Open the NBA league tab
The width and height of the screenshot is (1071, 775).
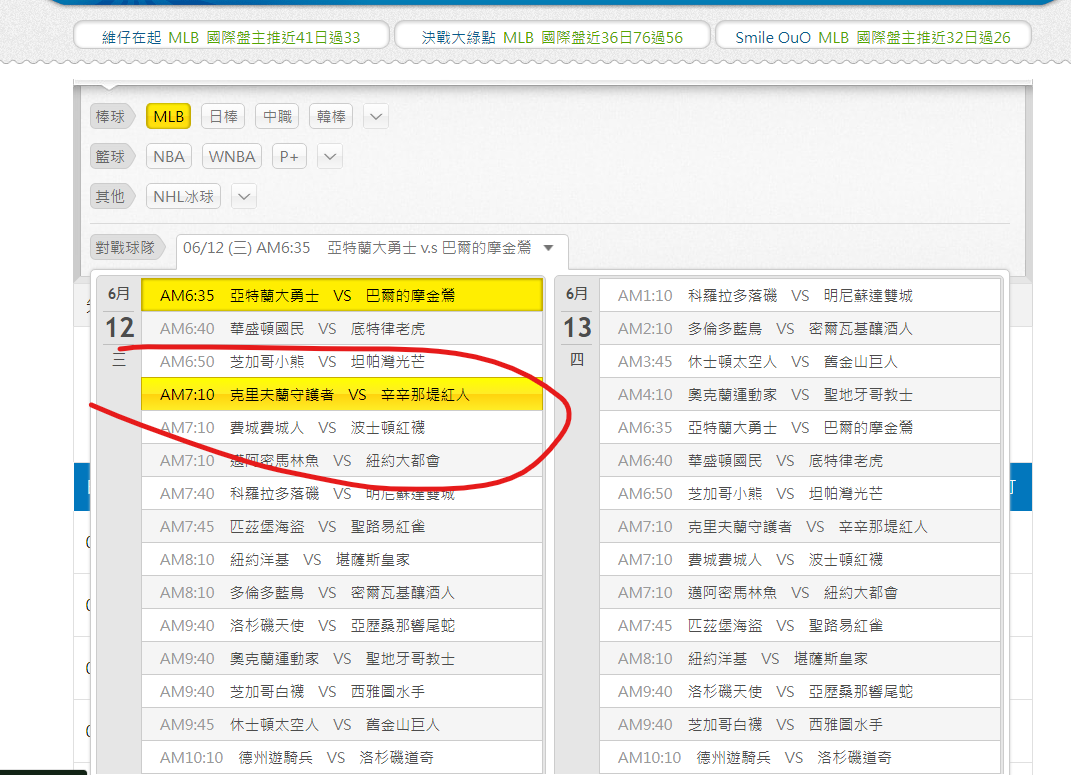point(169,156)
